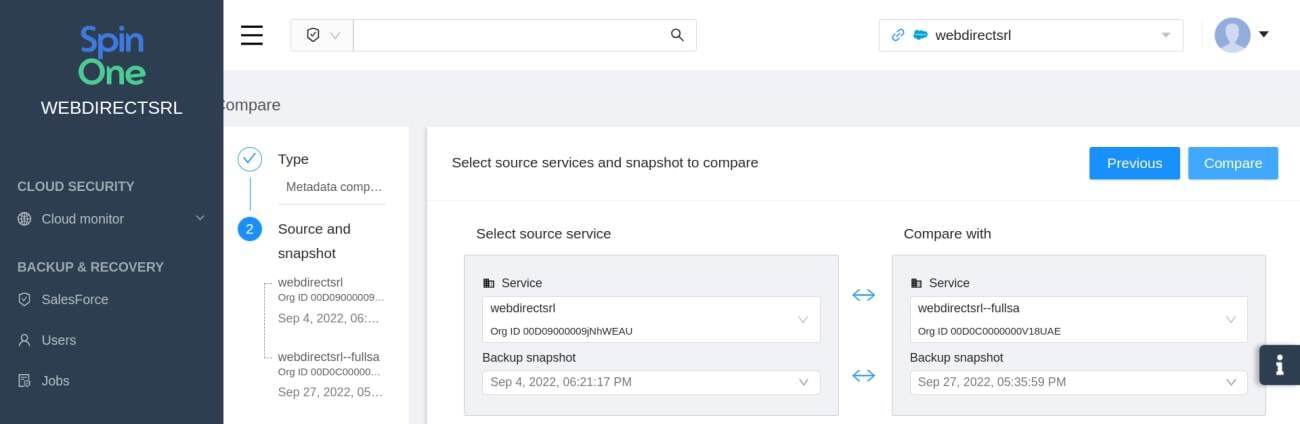
Task: Click the Jobs list icon
Action: (x=25, y=381)
